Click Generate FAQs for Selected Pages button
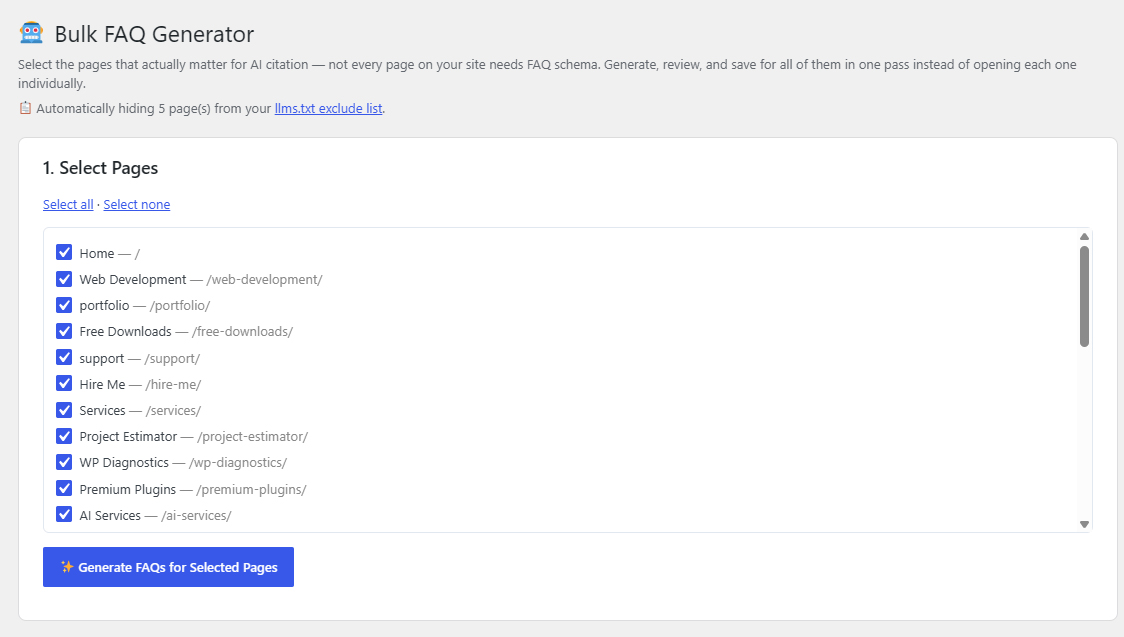The width and height of the screenshot is (1124, 637). pyautogui.click(x=168, y=567)
